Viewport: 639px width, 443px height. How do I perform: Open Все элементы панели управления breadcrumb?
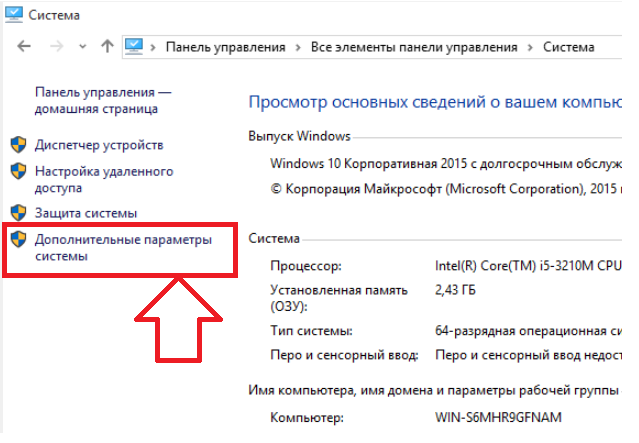point(414,47)
